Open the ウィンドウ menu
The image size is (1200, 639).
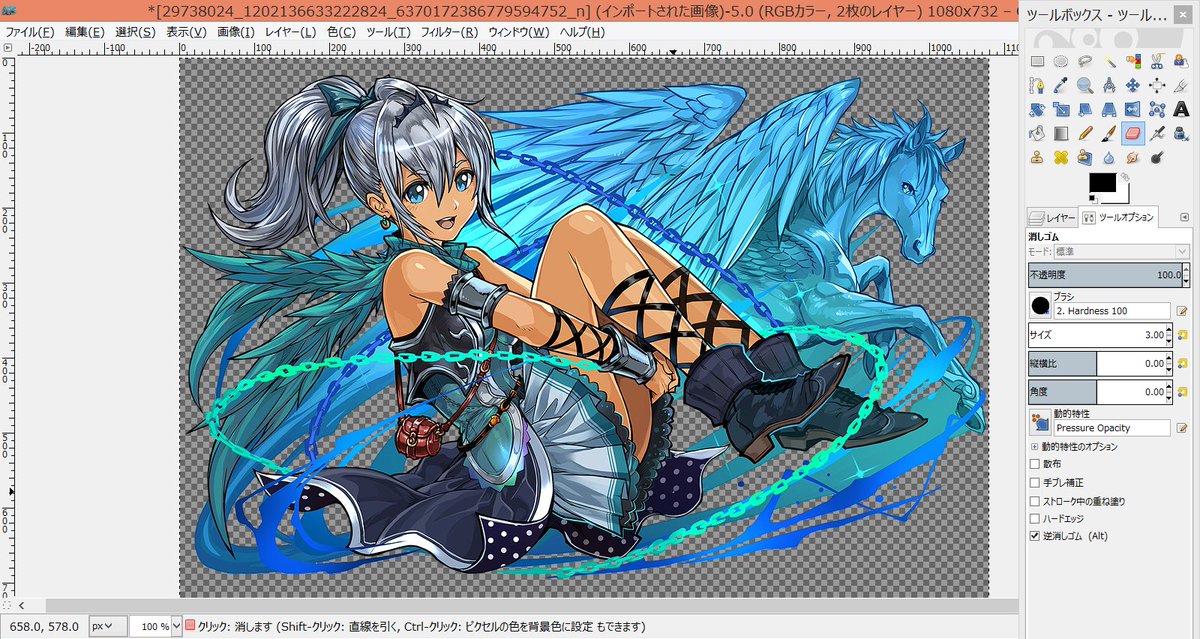pyautogui.click(x=519, y=32)
